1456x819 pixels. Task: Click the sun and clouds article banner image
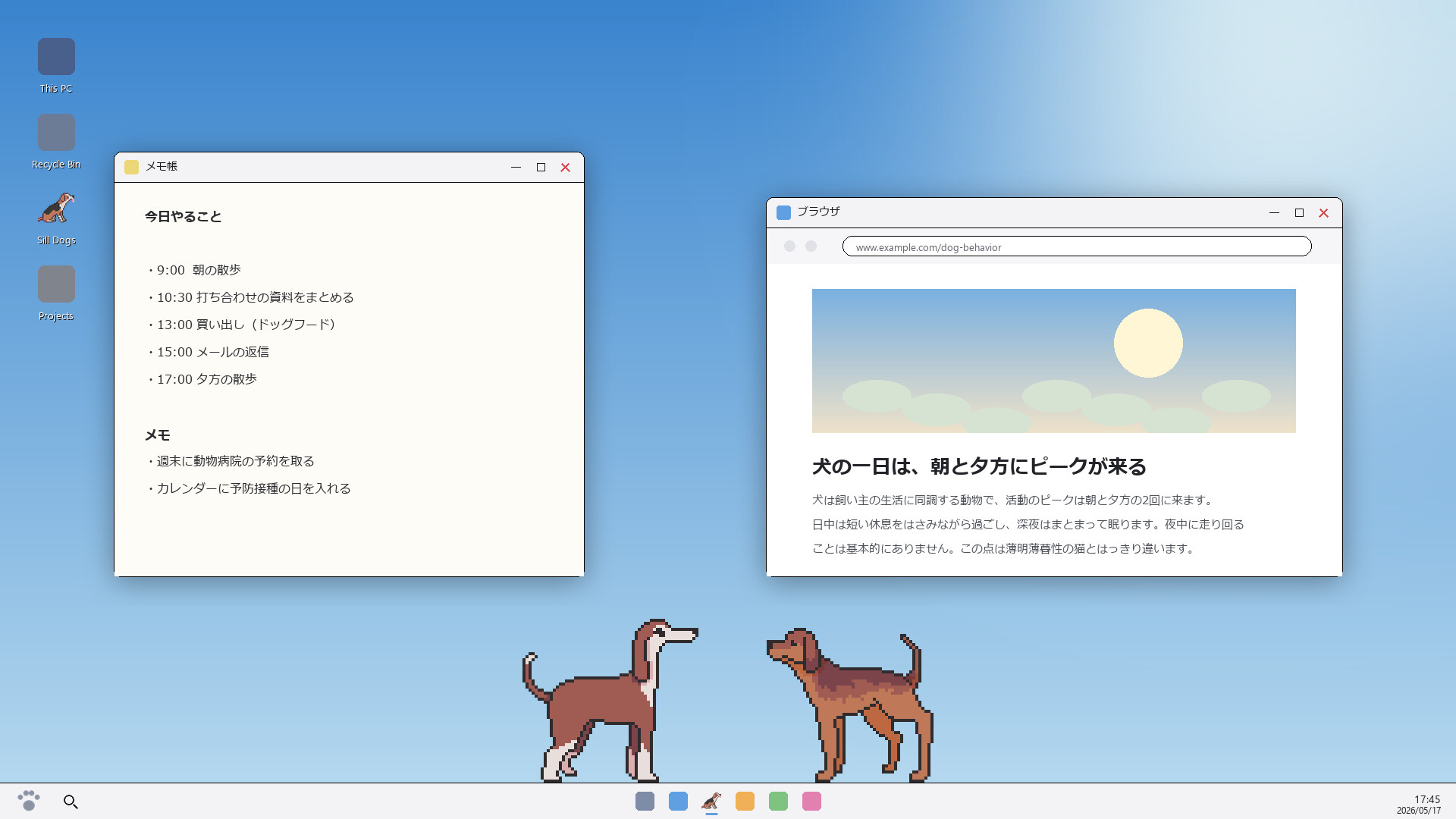[1053, 361]
